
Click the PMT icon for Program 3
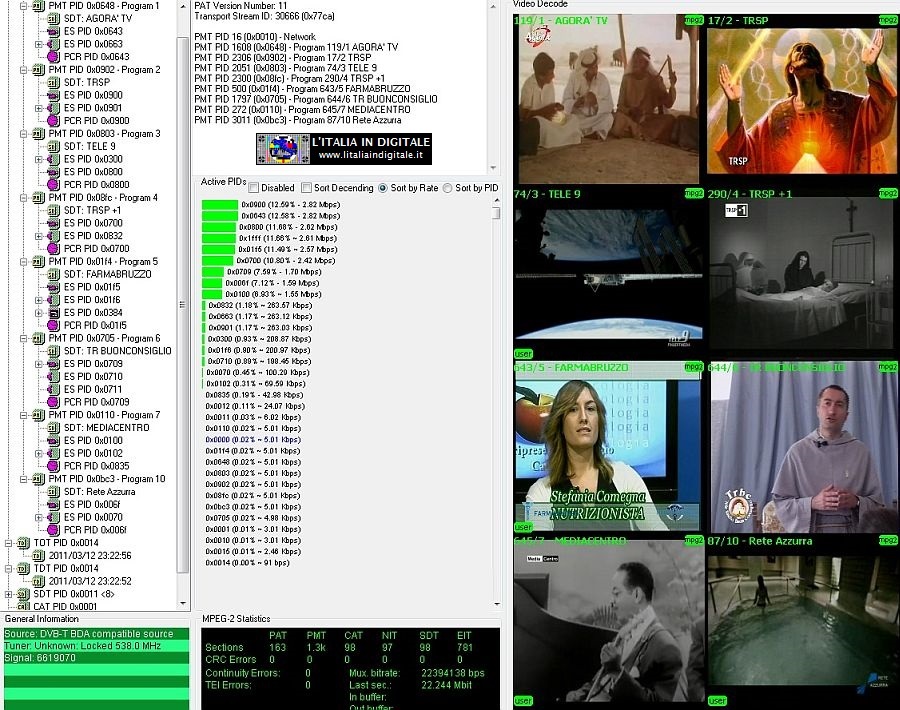[x=38, y=134]
